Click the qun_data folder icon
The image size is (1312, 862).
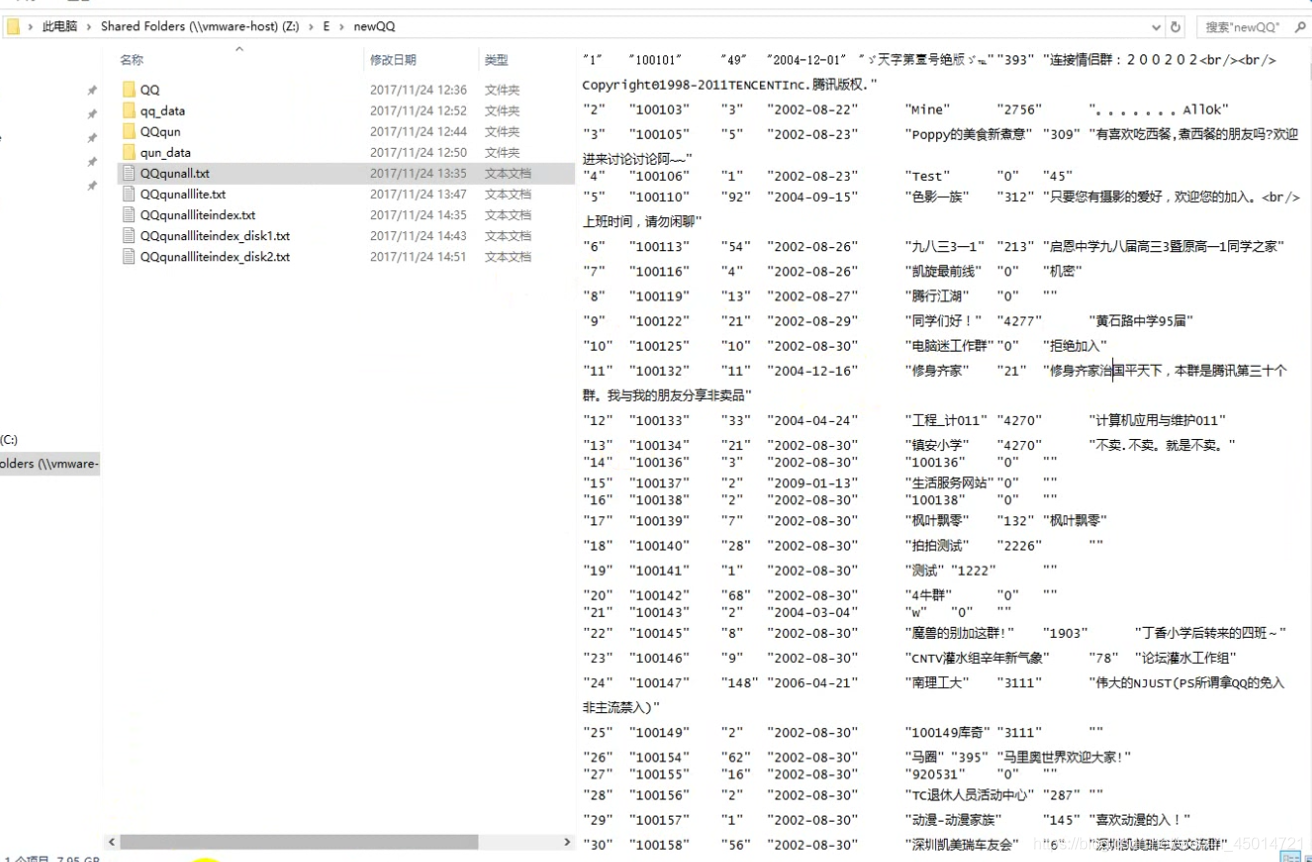coord(128,152)
